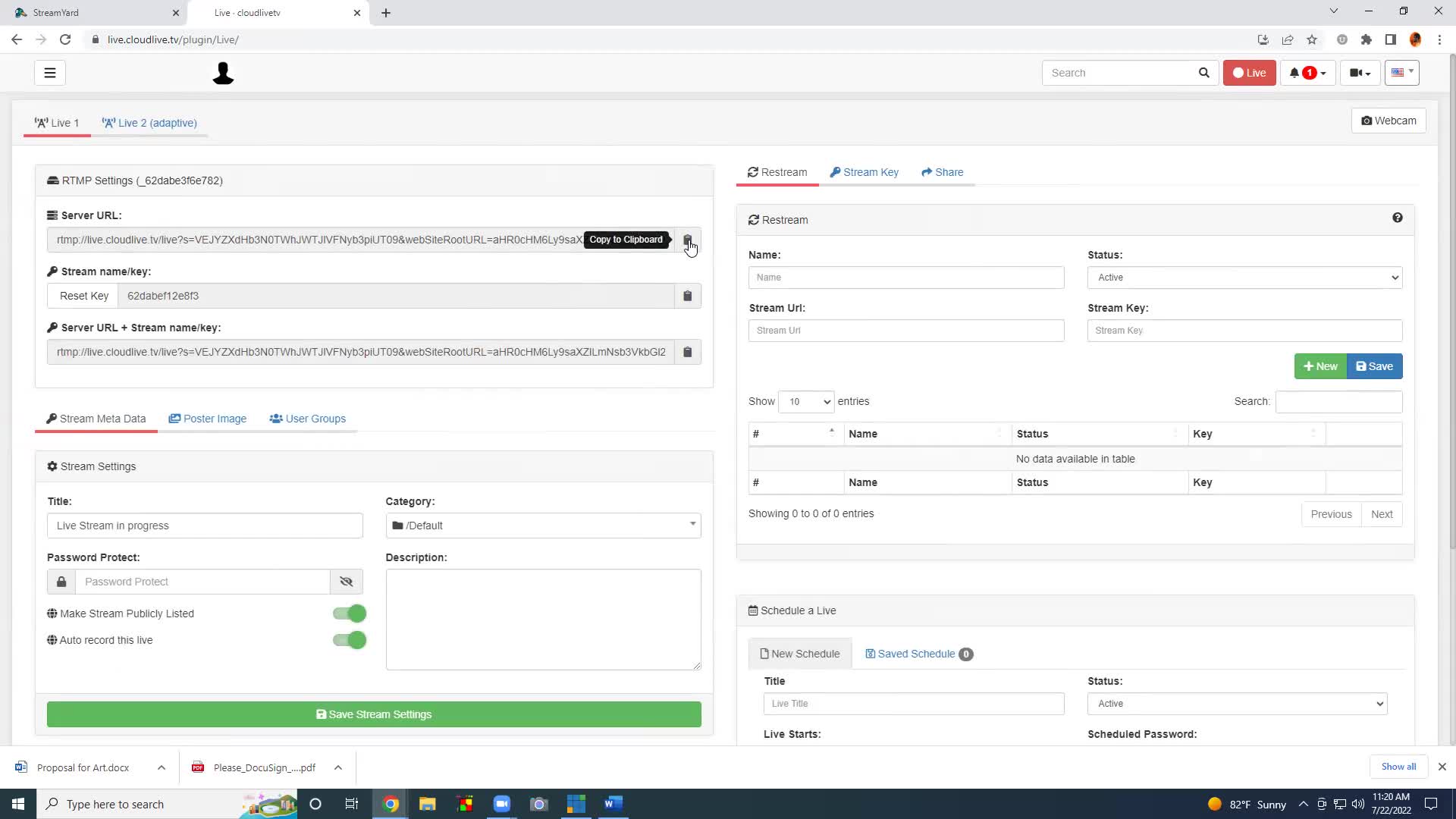Switch to Live 2 (adaptive) tab

pyautogui.click(x=150, y=123)
